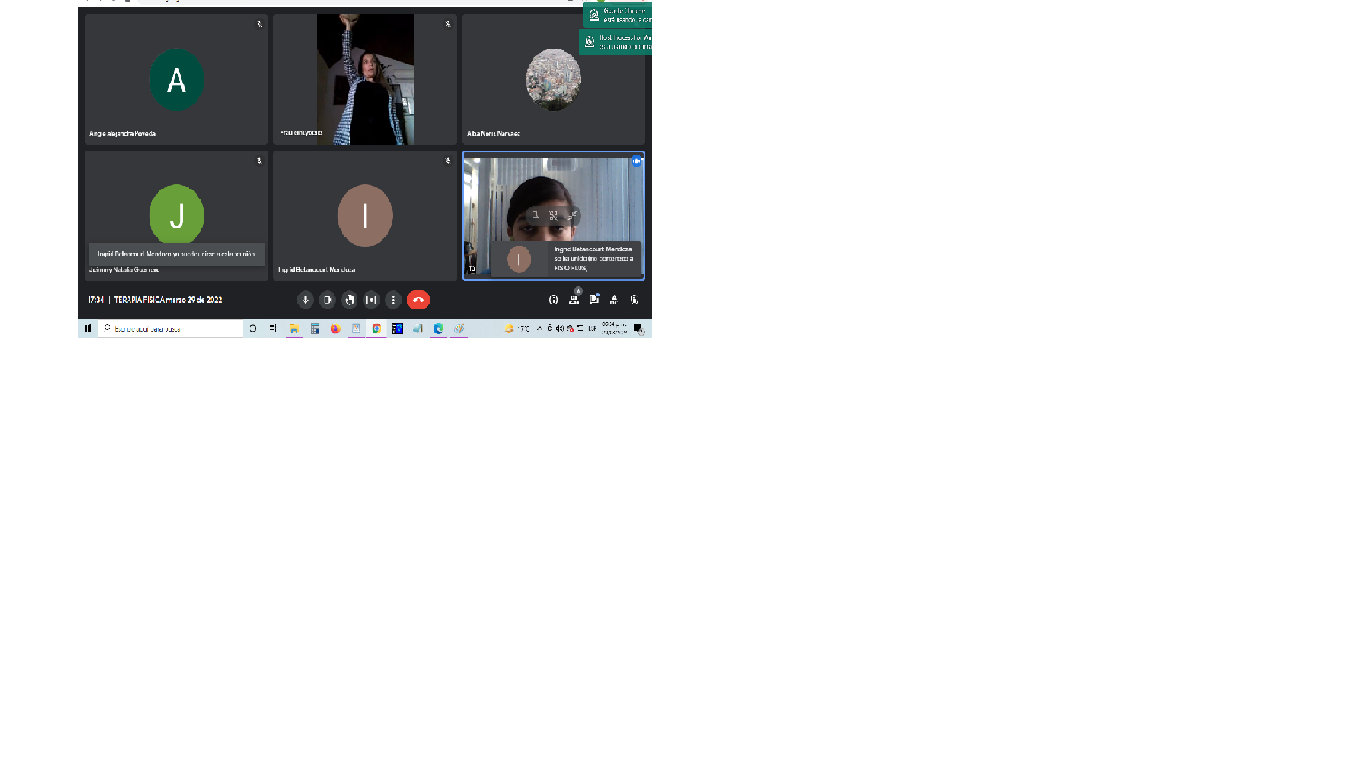Viewport: 1366px width, 768px height.
Task: Click the middle icon on self-view overlay
Action: 553,215
